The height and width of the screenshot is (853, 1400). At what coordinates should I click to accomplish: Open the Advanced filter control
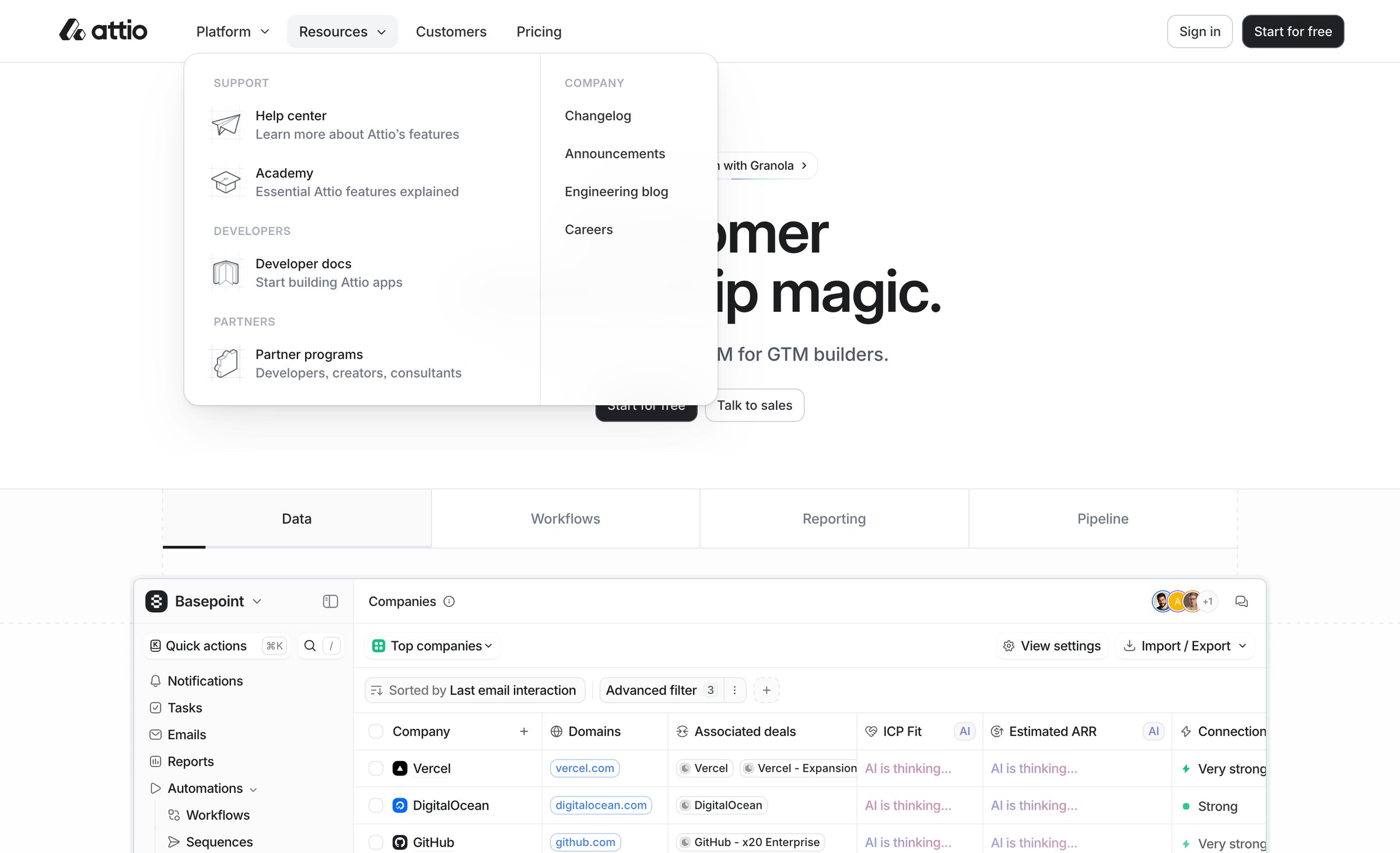click(661, 690)
